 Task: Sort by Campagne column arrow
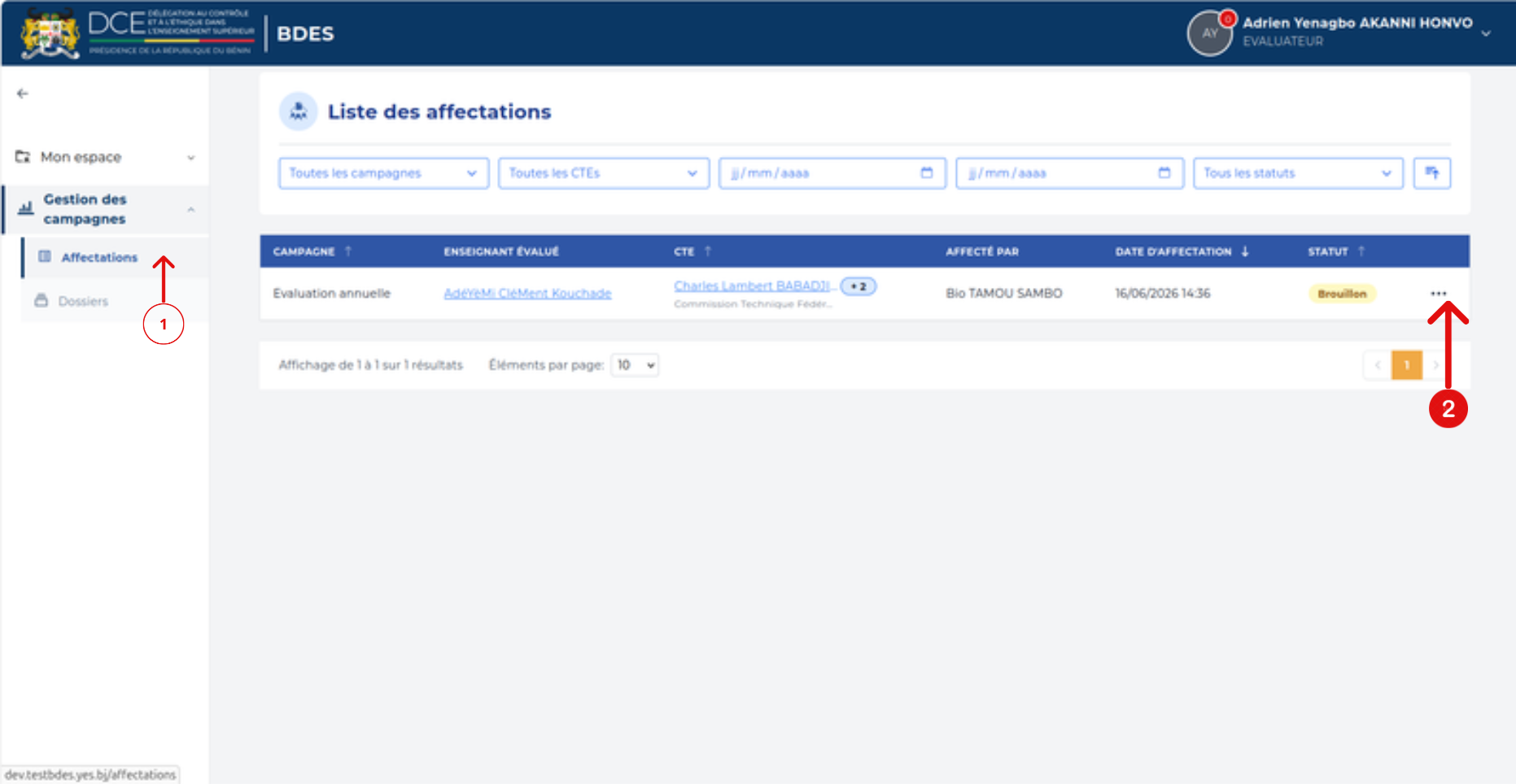[x=348, y=251]
